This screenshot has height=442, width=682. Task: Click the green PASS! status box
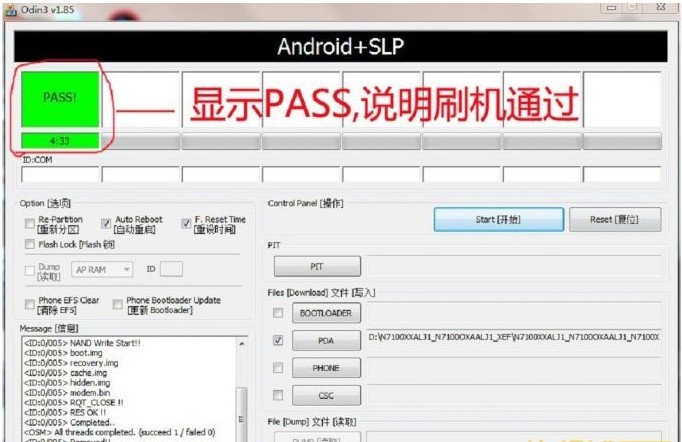point(60,99)
